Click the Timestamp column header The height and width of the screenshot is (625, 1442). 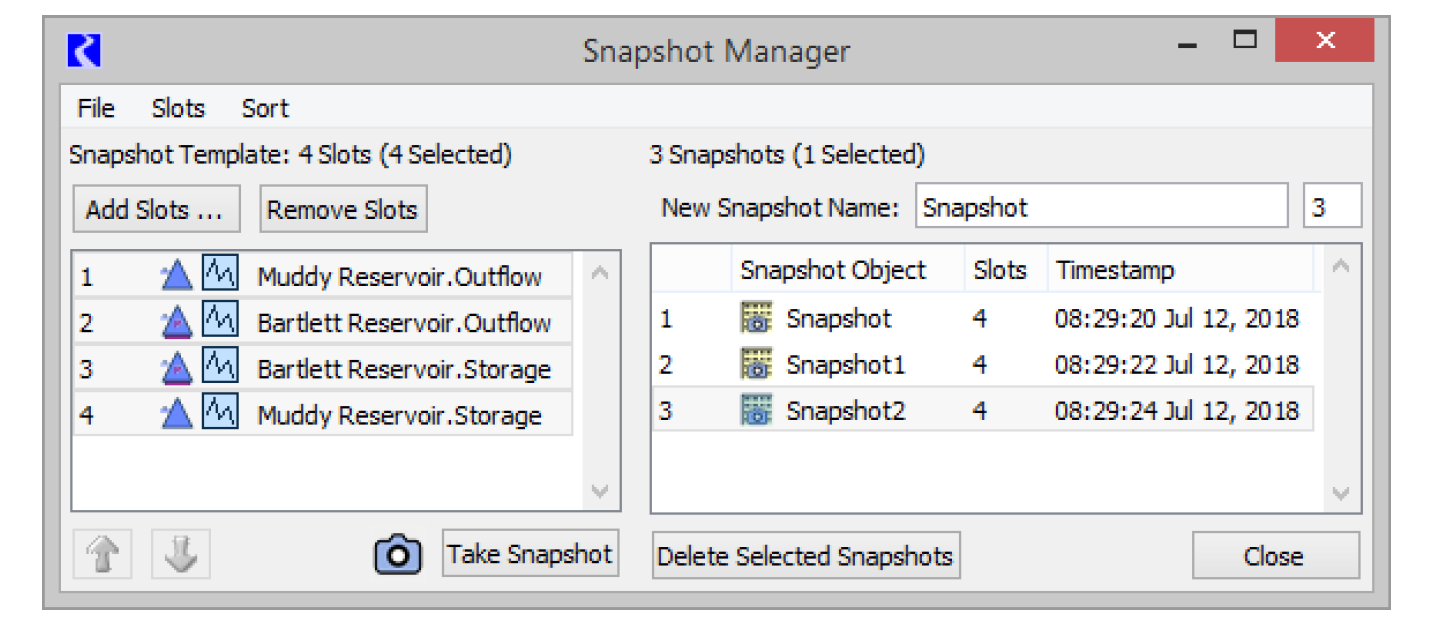tap(1115, 270)
